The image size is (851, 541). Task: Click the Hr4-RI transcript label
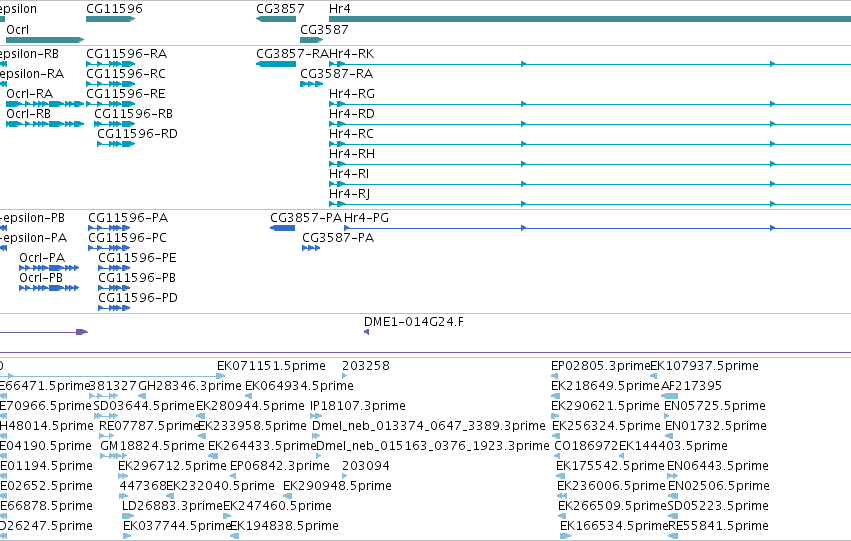click(349, 174)
